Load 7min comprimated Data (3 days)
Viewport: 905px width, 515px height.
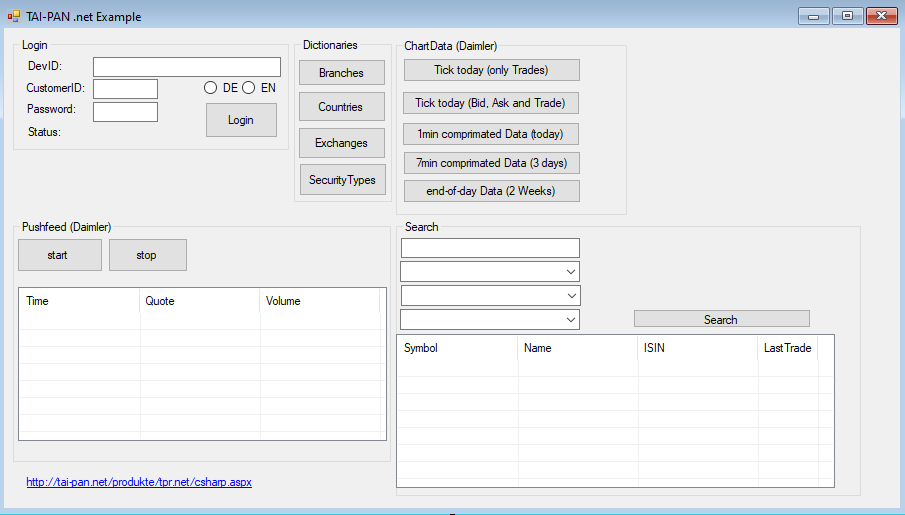[x=492, y=163]
